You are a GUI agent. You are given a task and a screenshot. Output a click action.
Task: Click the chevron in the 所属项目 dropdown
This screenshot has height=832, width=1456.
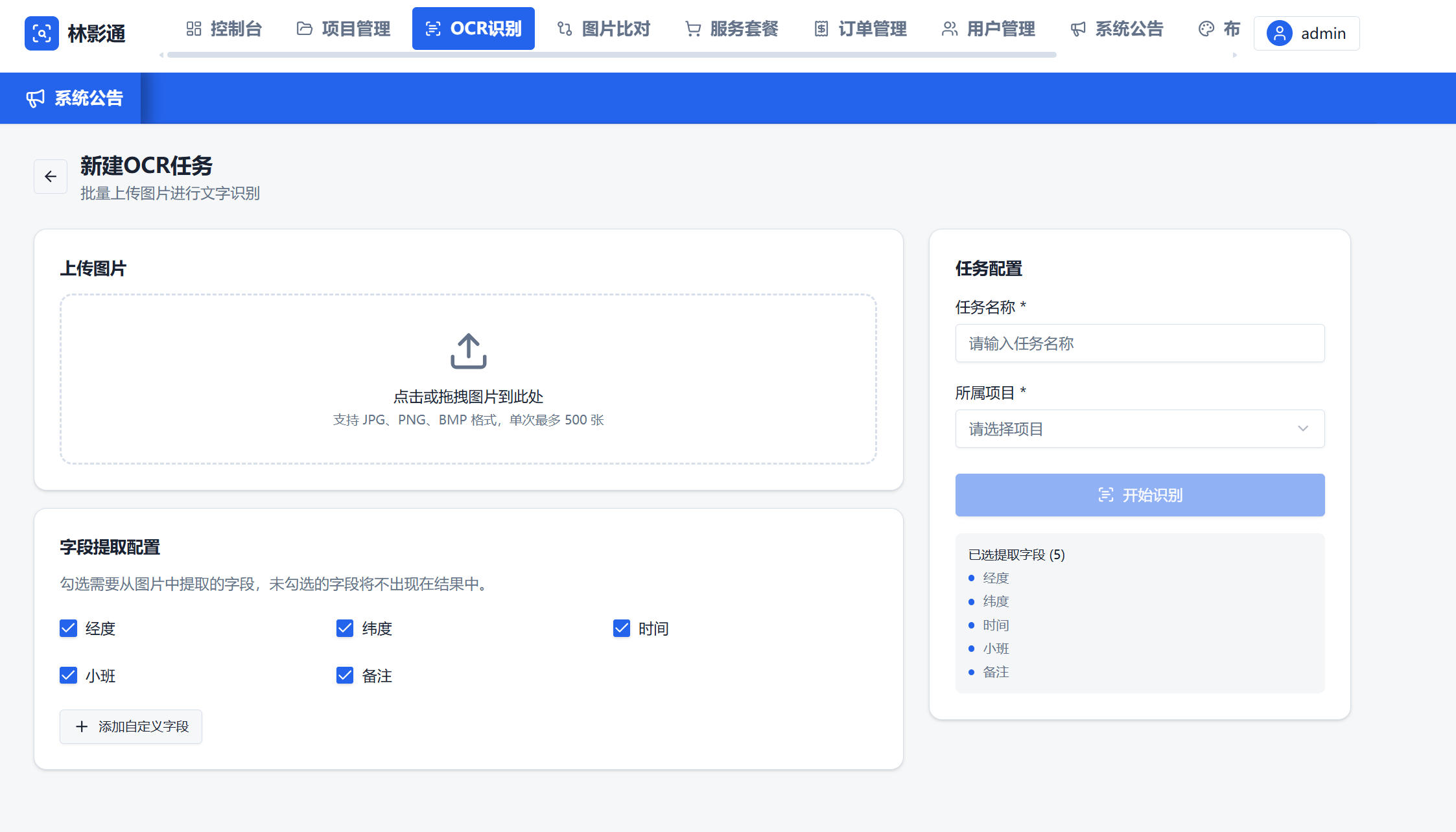coord(1303,428)
